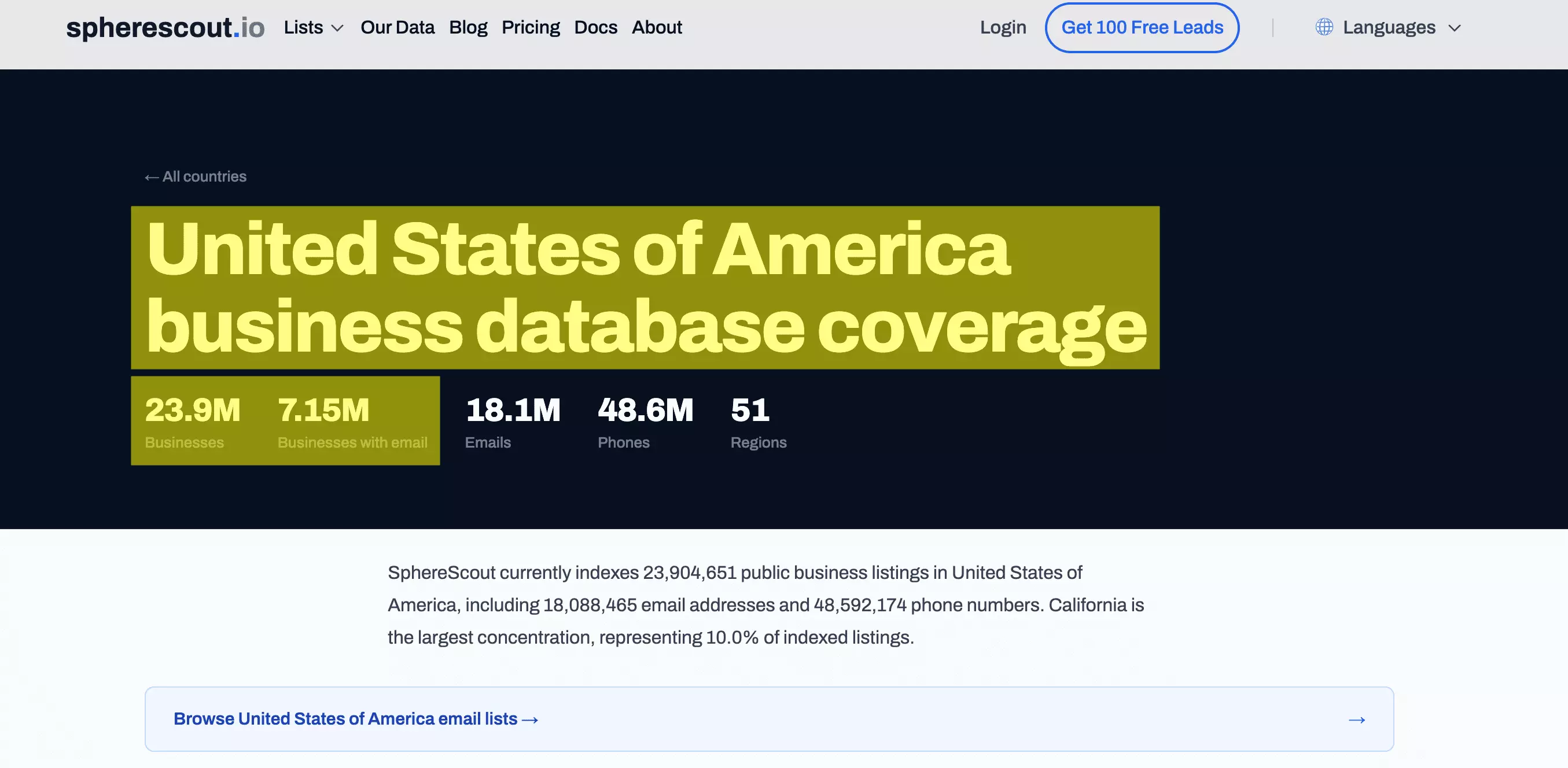Open the Pricing page
This screenshot has height=768, width=1568.
click(530, 27)
